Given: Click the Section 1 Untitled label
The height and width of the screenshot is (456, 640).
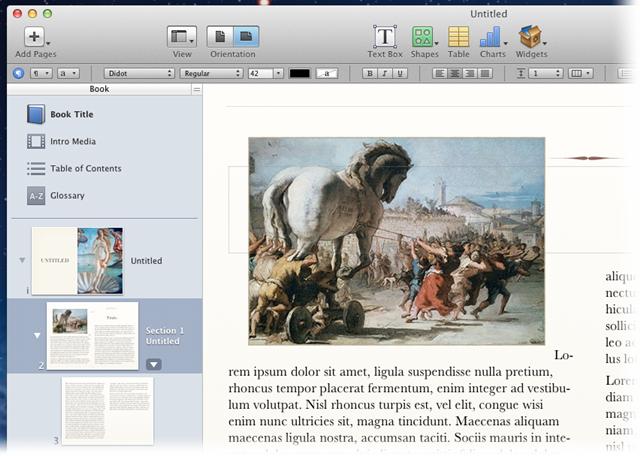Looking at the screenshot, I should [164, 336].
